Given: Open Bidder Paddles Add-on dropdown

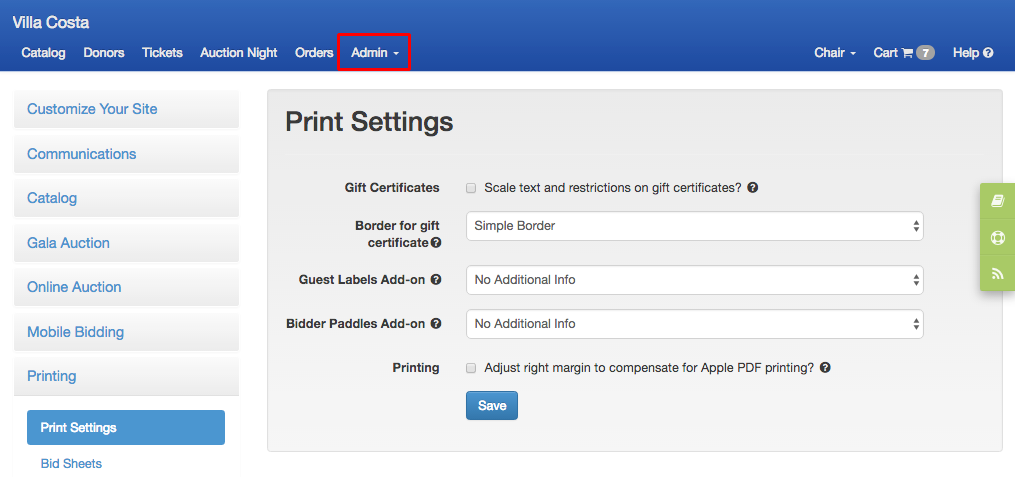Looking at the screenshot, I should click(695, 324).
